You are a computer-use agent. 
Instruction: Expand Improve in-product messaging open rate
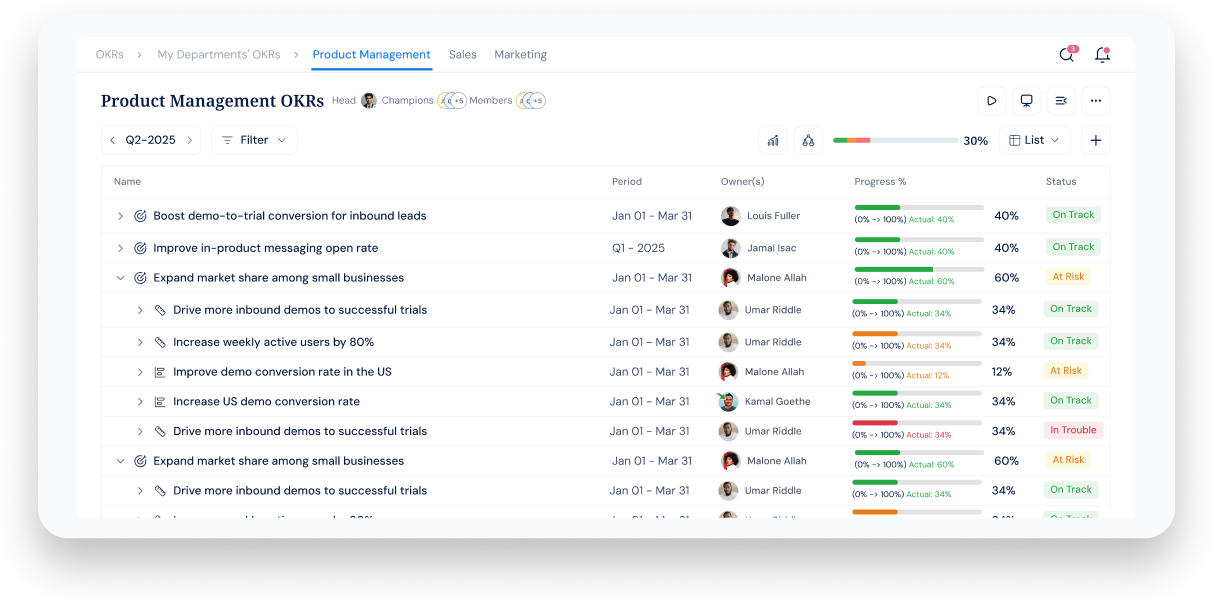click(120, 248)
